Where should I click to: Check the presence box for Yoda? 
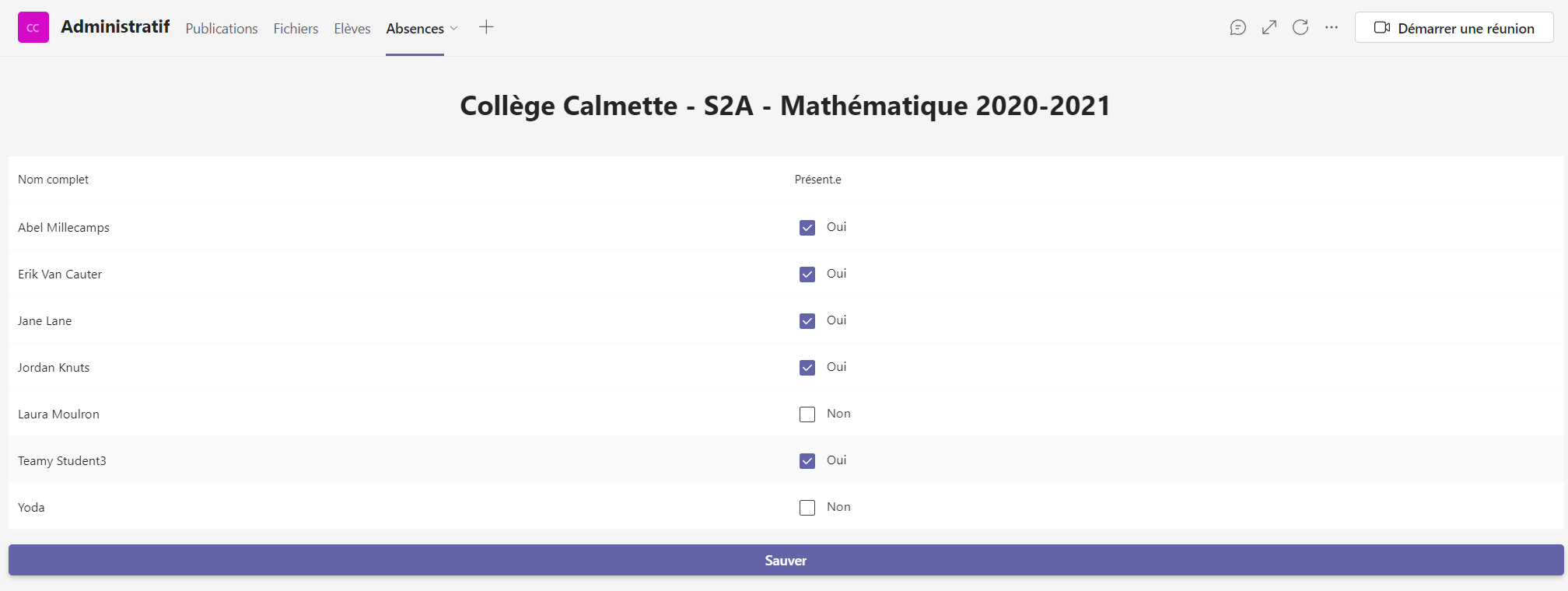point(807,508)
